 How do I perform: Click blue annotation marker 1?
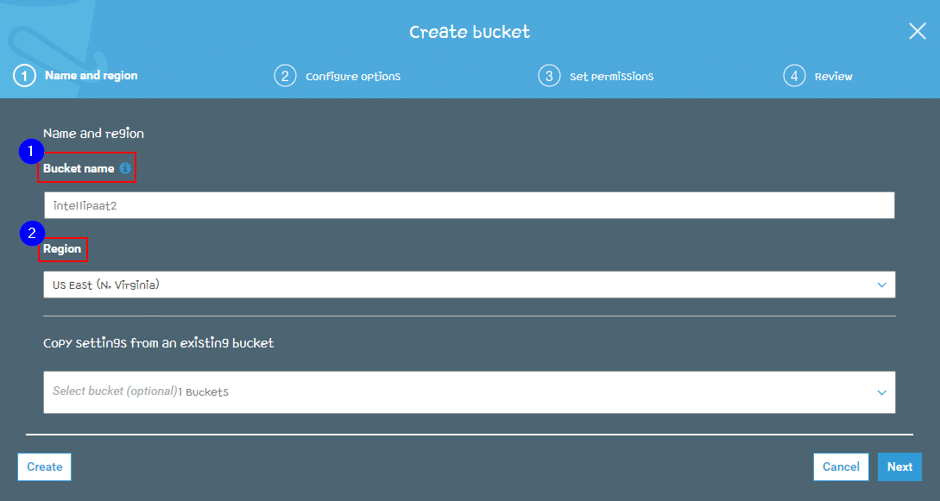31,152
